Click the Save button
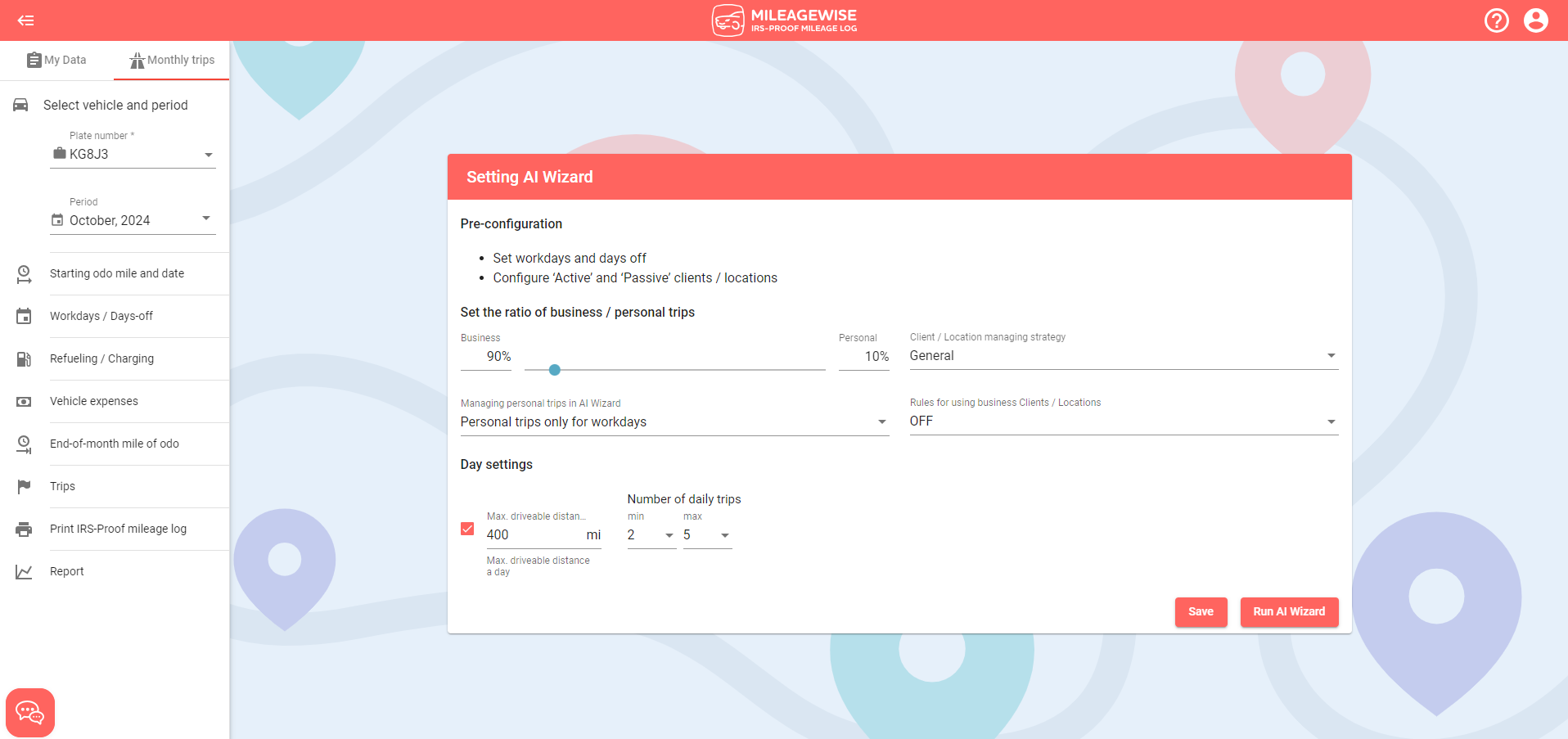The image size is (1568, 739). [x=1201, y=611]
